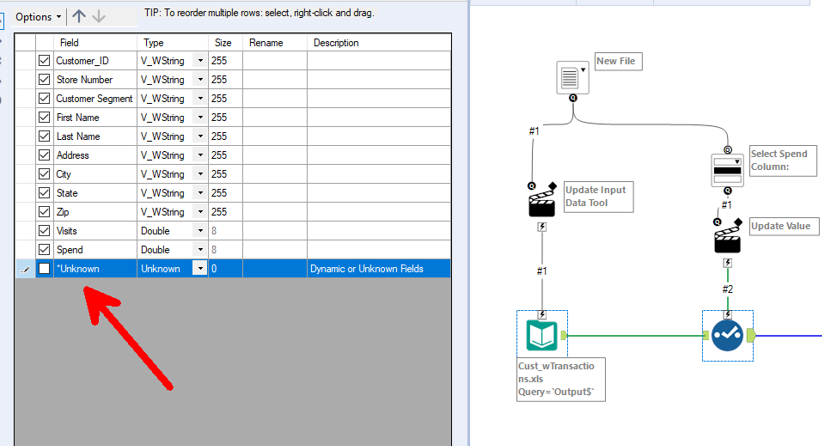
Task: Click Rename cell for Store Number
Action: click(275, 80)
